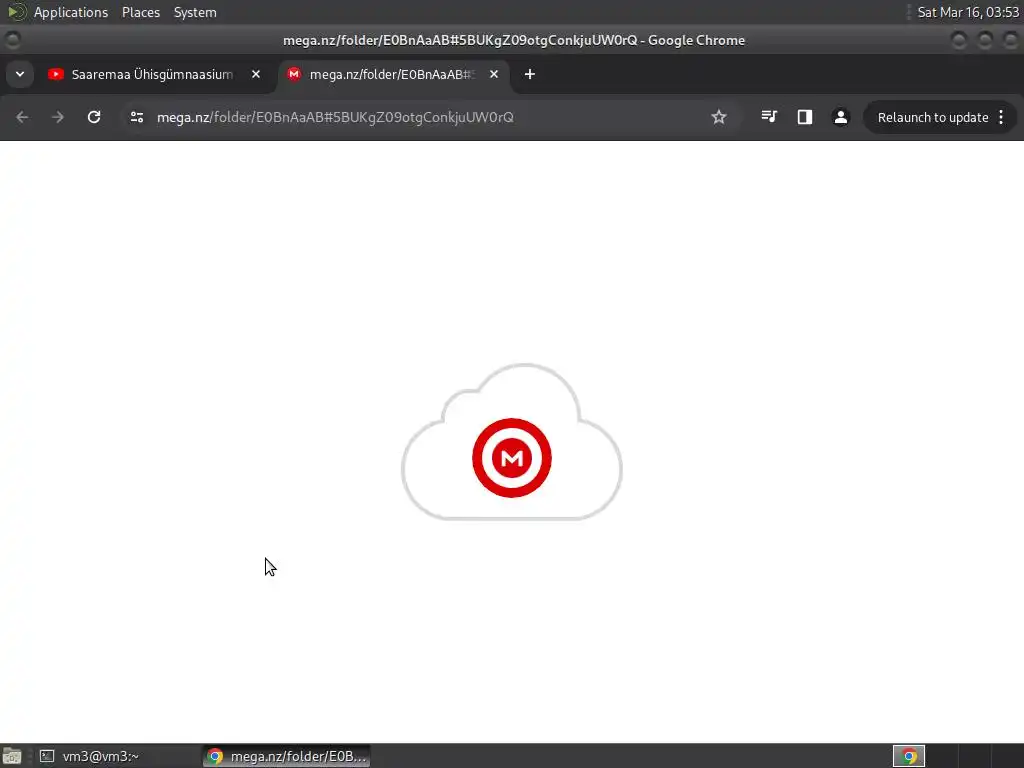This screenshot has height=768, width=1024.
Task: Open the System menu
Action: pyautogui.click(x=195, y=12)
